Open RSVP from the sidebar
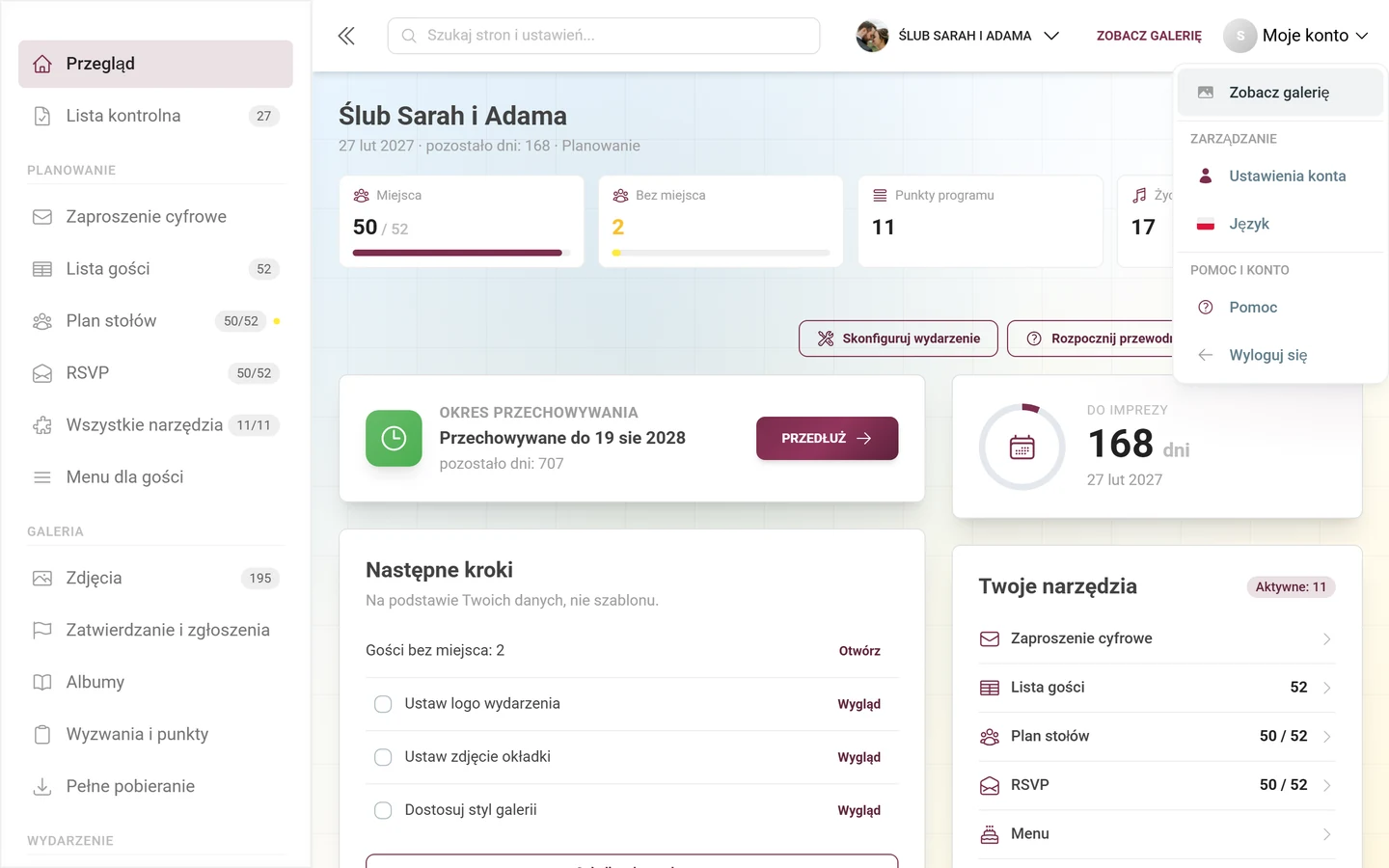 point(155,373)
